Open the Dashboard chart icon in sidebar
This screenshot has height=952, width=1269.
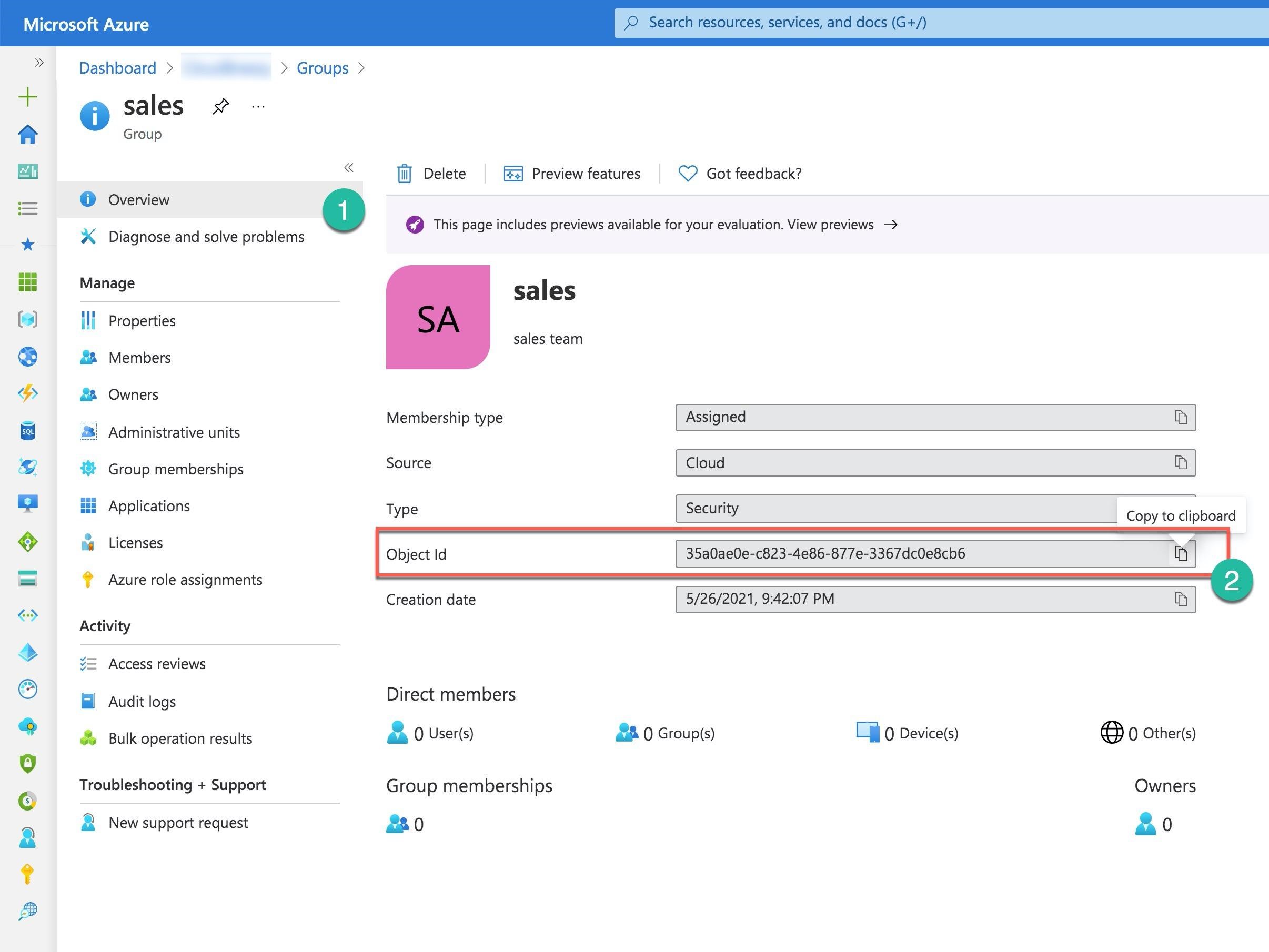27,171
